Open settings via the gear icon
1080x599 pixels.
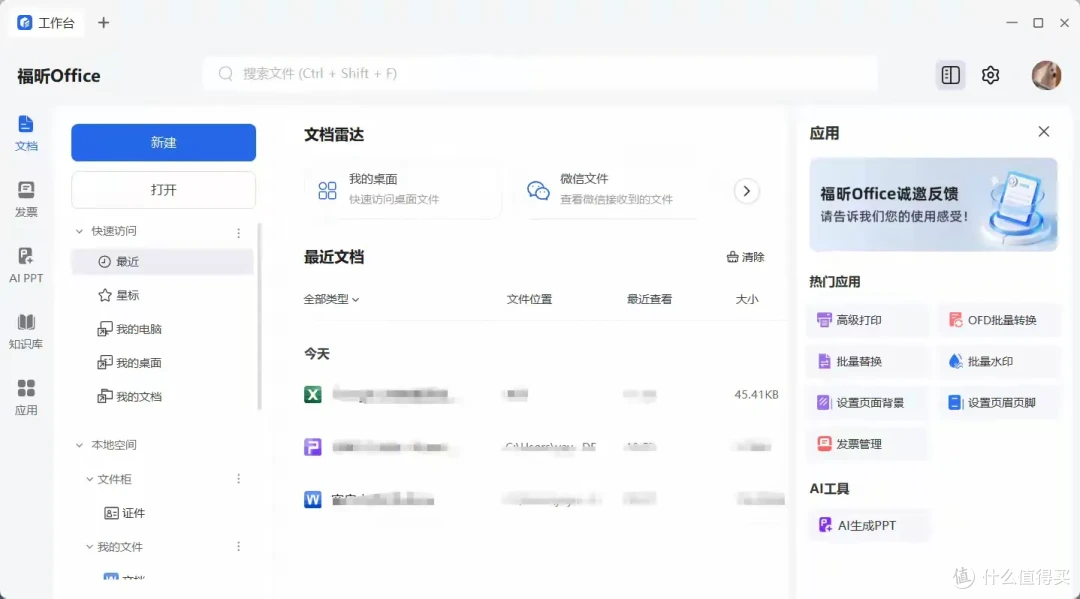pyautogui.click(x=990, y=75)
